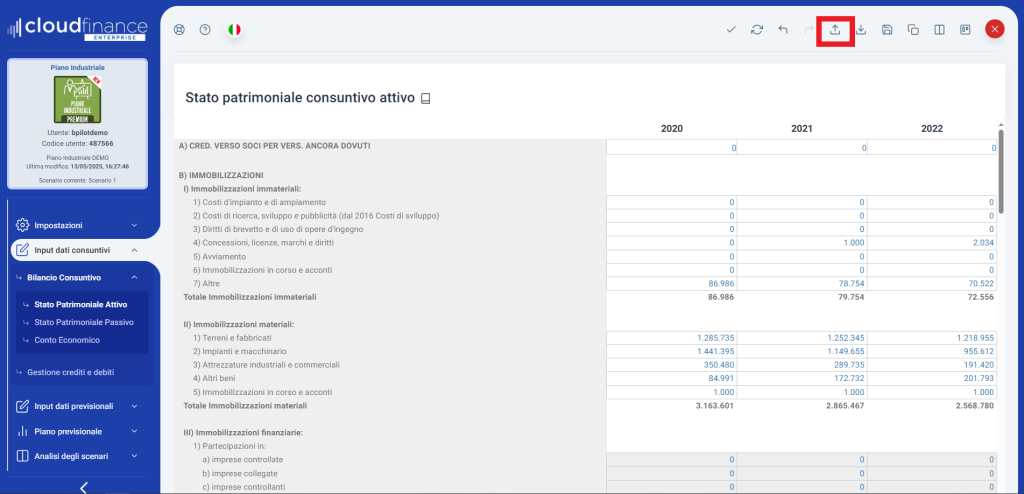
Task: Click the cloudfinance Enterprise logo
Action: (77, 29)
